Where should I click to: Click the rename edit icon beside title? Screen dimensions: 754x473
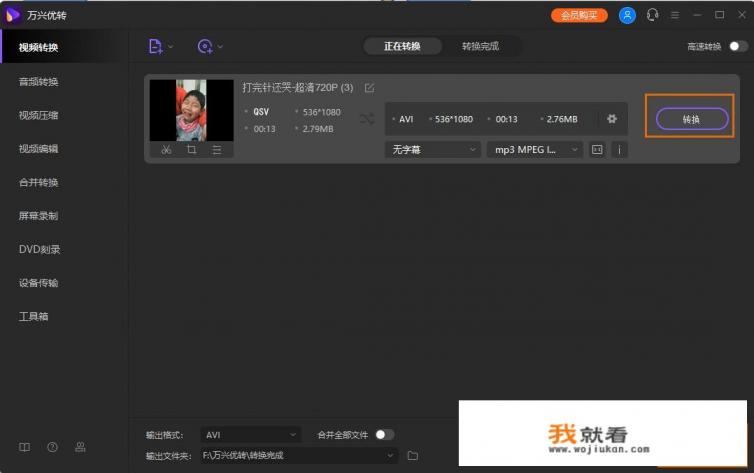[369, 88]
